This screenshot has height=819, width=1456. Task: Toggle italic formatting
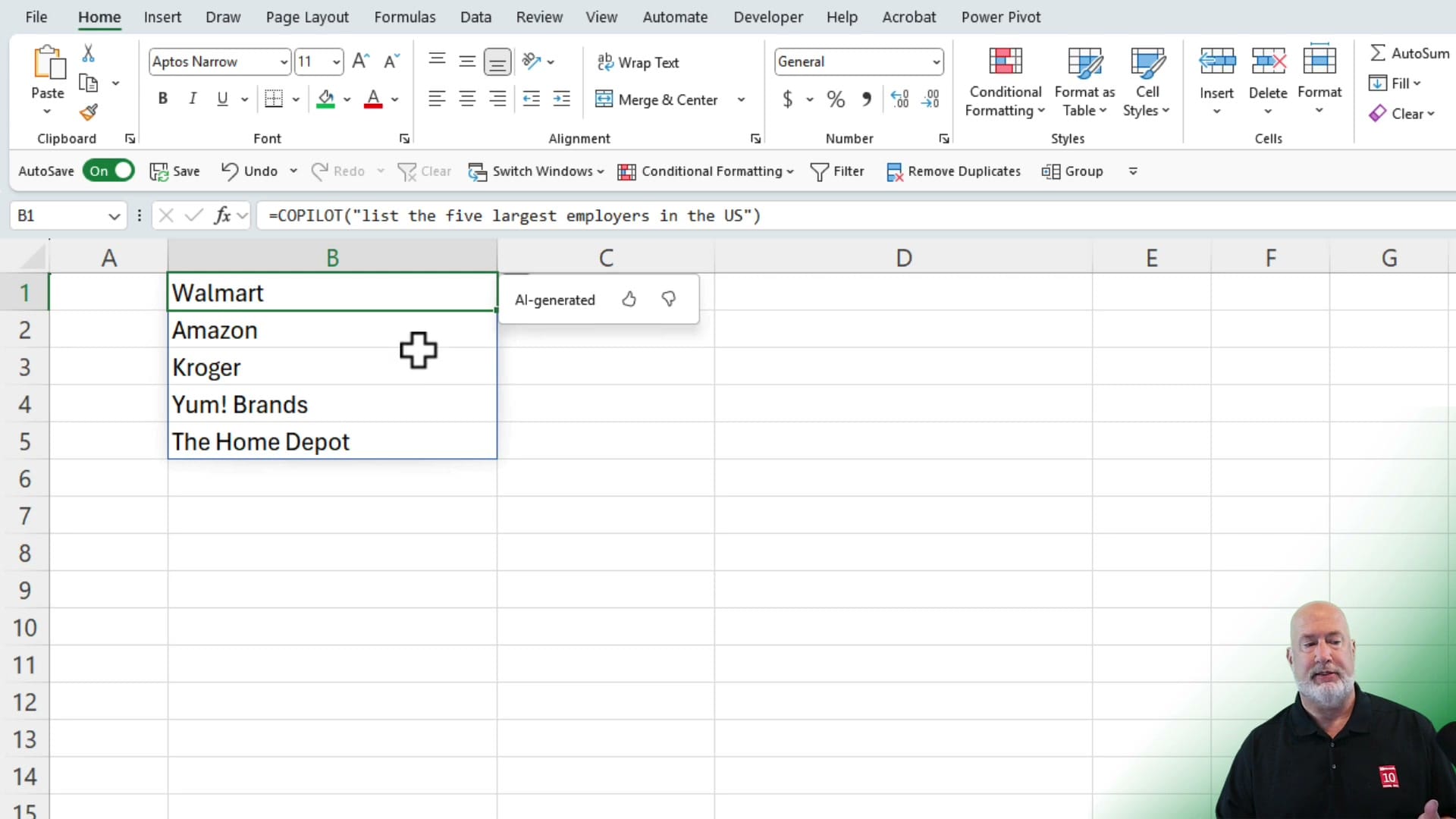[192, 99]
